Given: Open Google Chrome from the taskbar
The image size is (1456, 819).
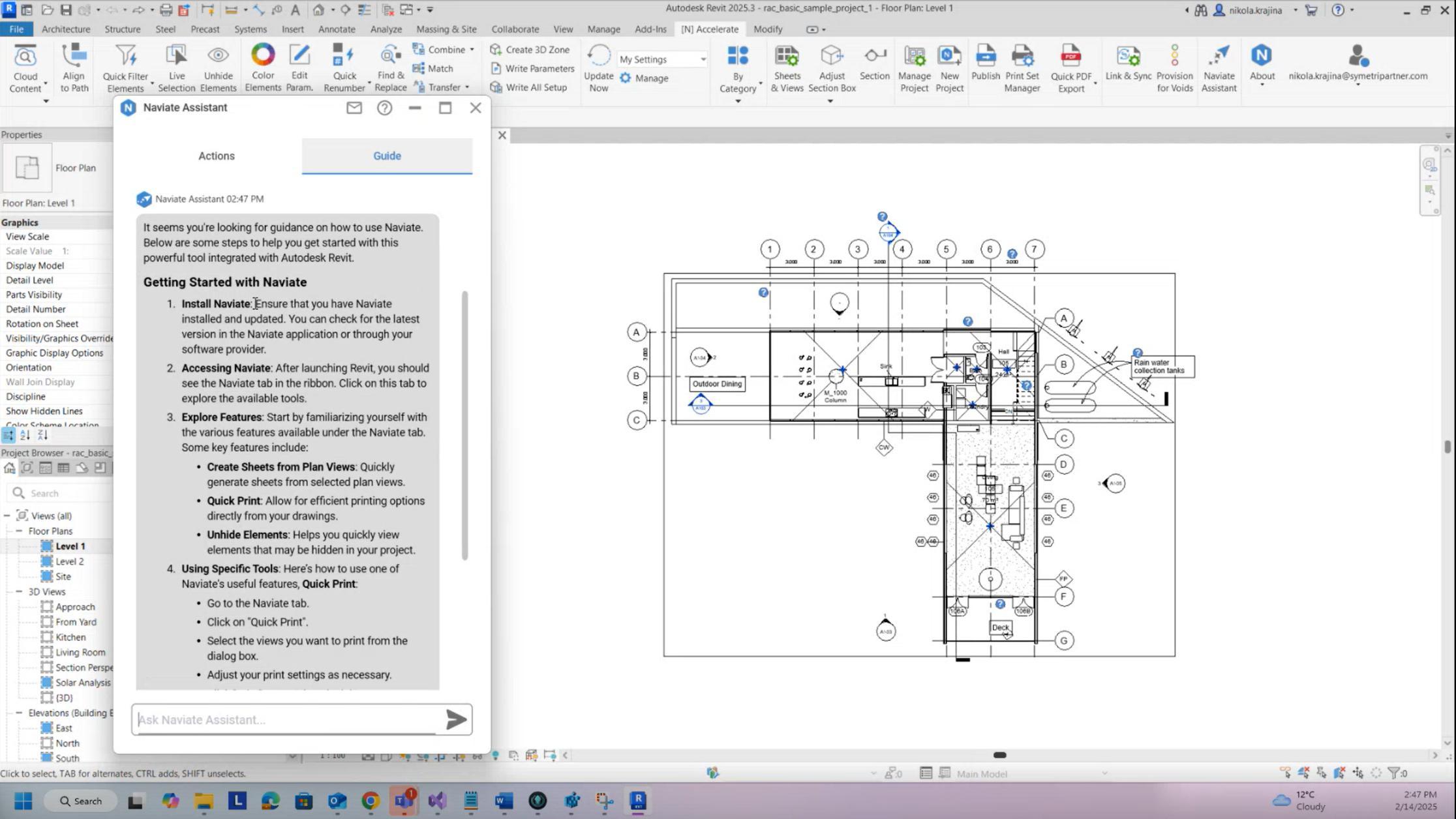Looking at the screenshot, I should point(370,801).
